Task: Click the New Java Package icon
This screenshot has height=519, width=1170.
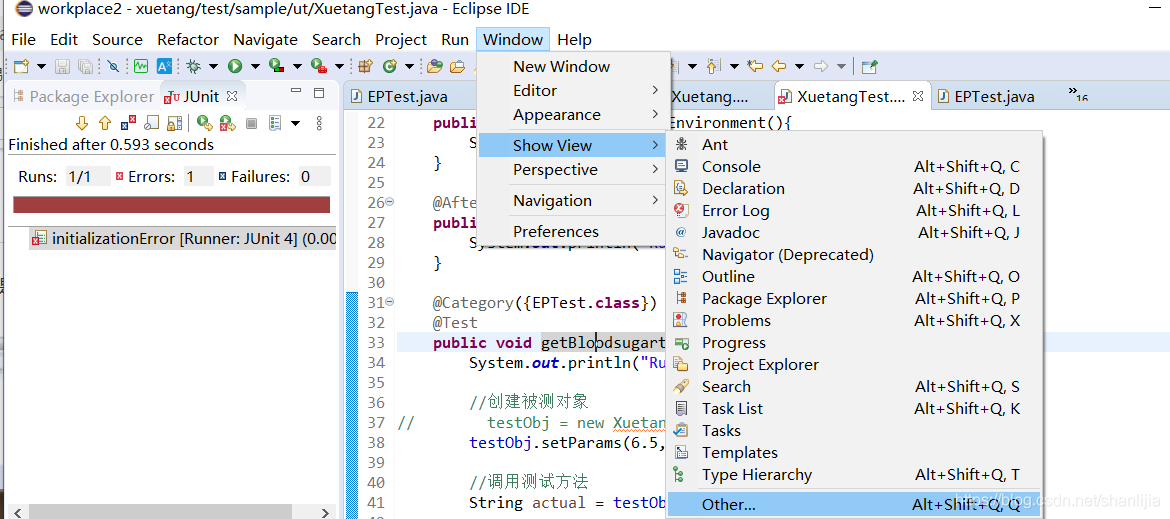Action: [365, 66]
